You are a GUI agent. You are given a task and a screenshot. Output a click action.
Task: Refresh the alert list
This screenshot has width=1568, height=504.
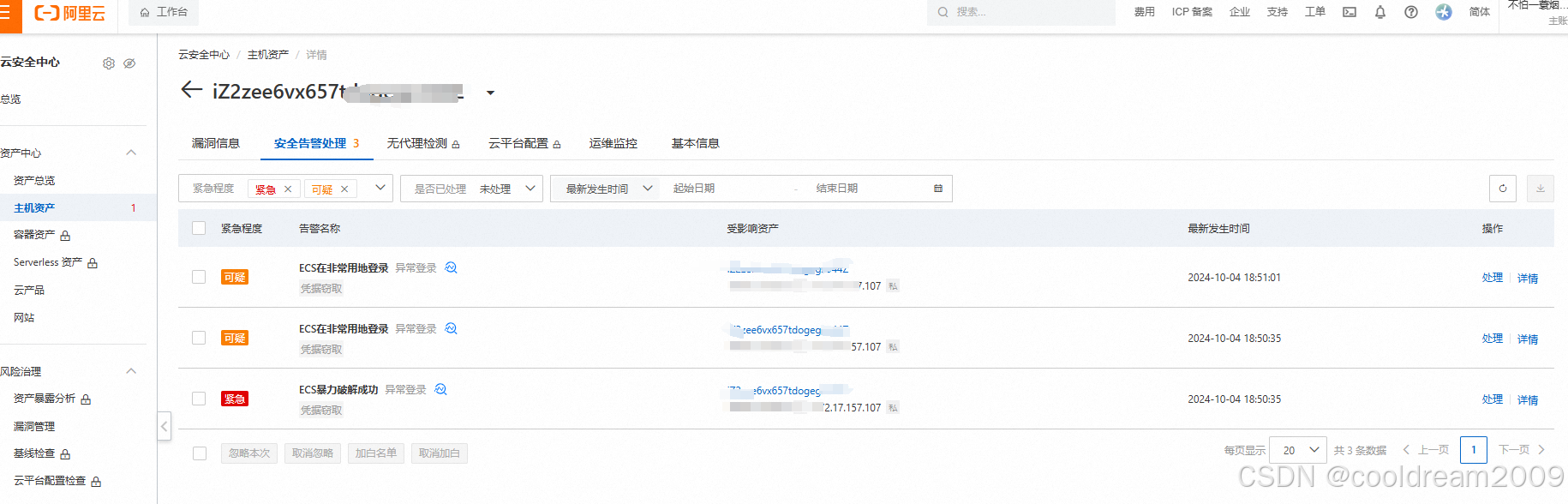click(x=1503, y=189)
